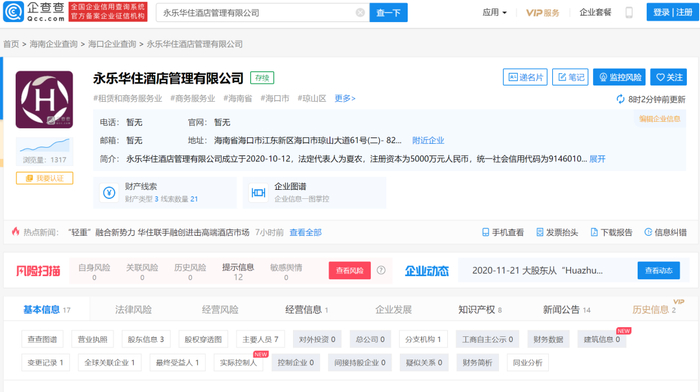Image resolution: width=700 pixels, height=392 pixels.
Task: Click the hot news flame icon
Action: [16, 232]
